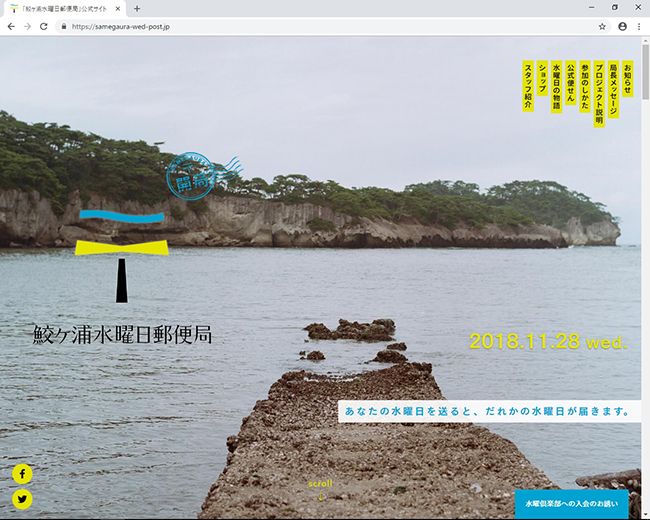The width and height of the screenshot is (650, 520).
Task: Bookmark this page with star icon
Action: [x=602, y=26]
